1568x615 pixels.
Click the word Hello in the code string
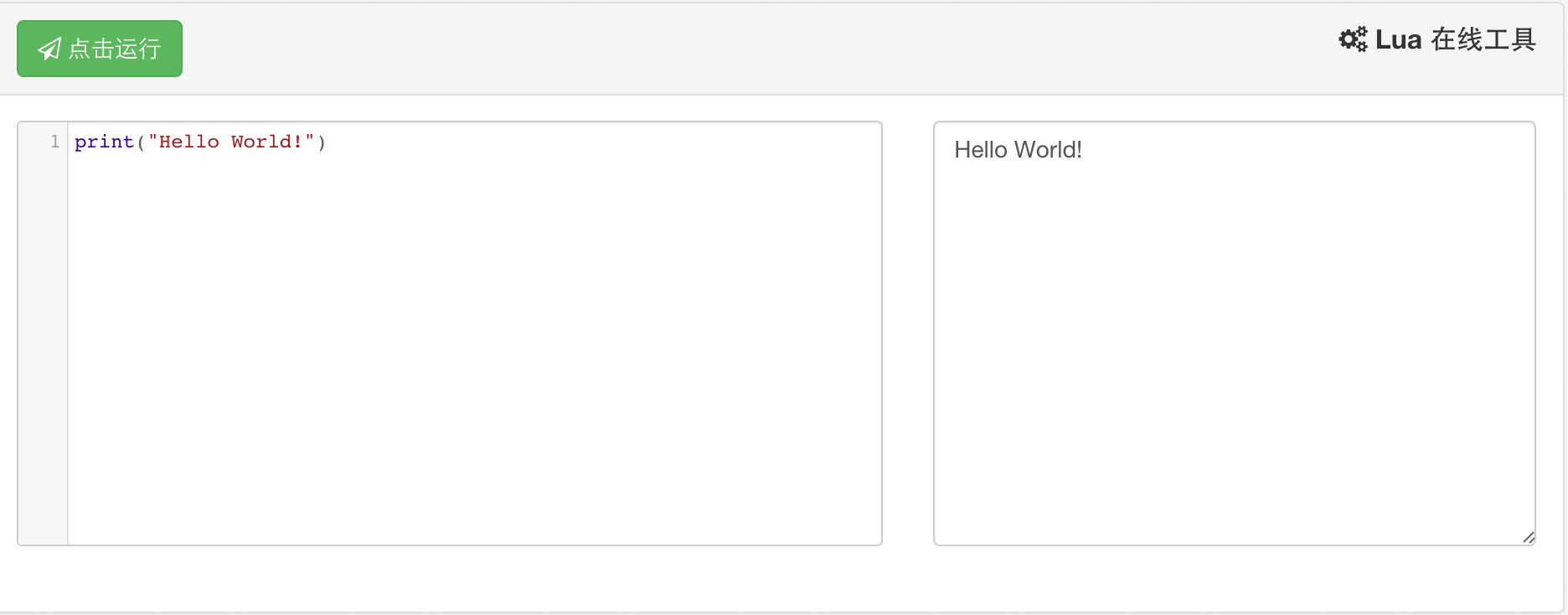(x=188, y=142)
